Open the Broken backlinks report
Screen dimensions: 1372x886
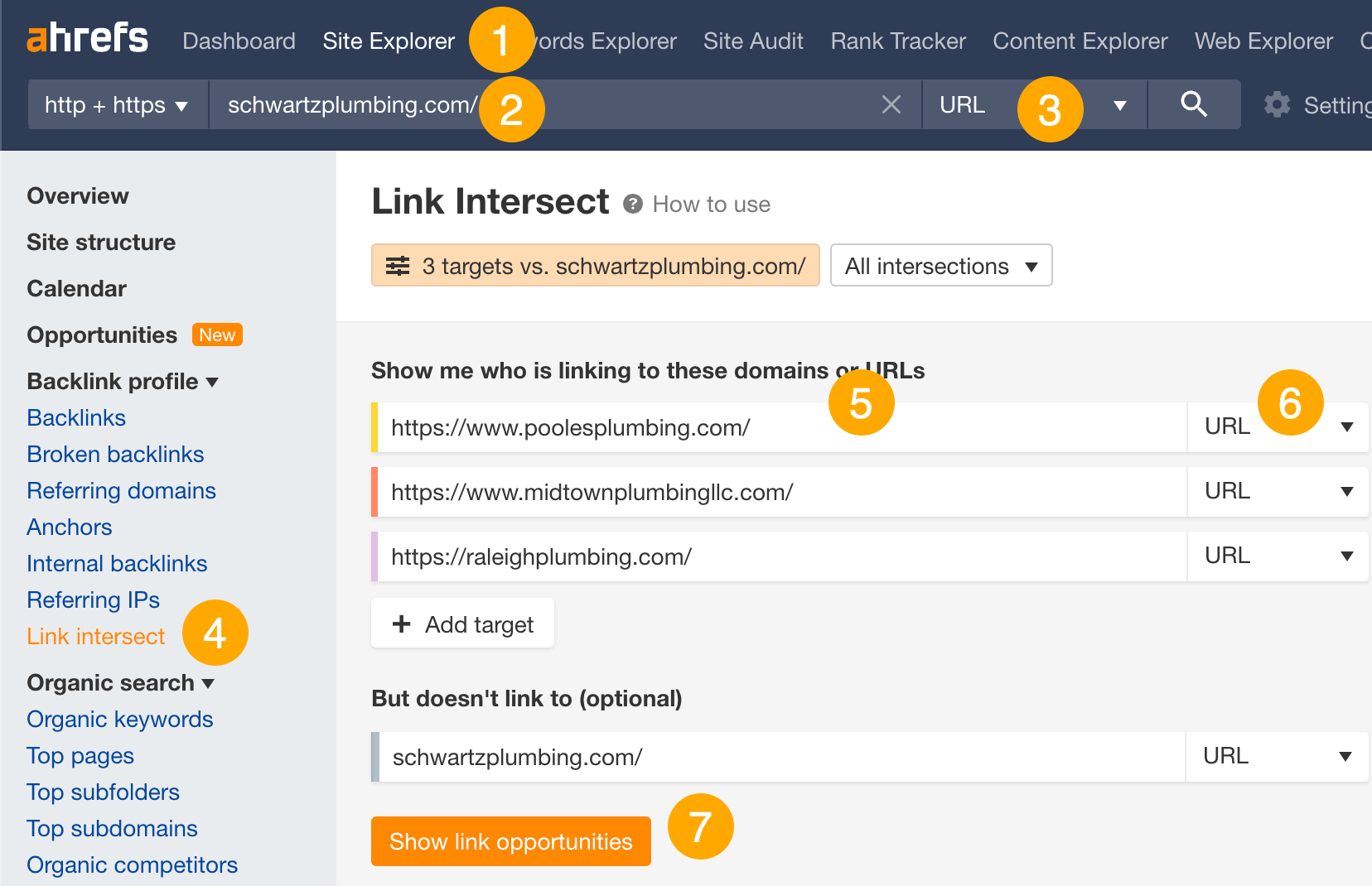pyautogui.click(x=115, y=454)
